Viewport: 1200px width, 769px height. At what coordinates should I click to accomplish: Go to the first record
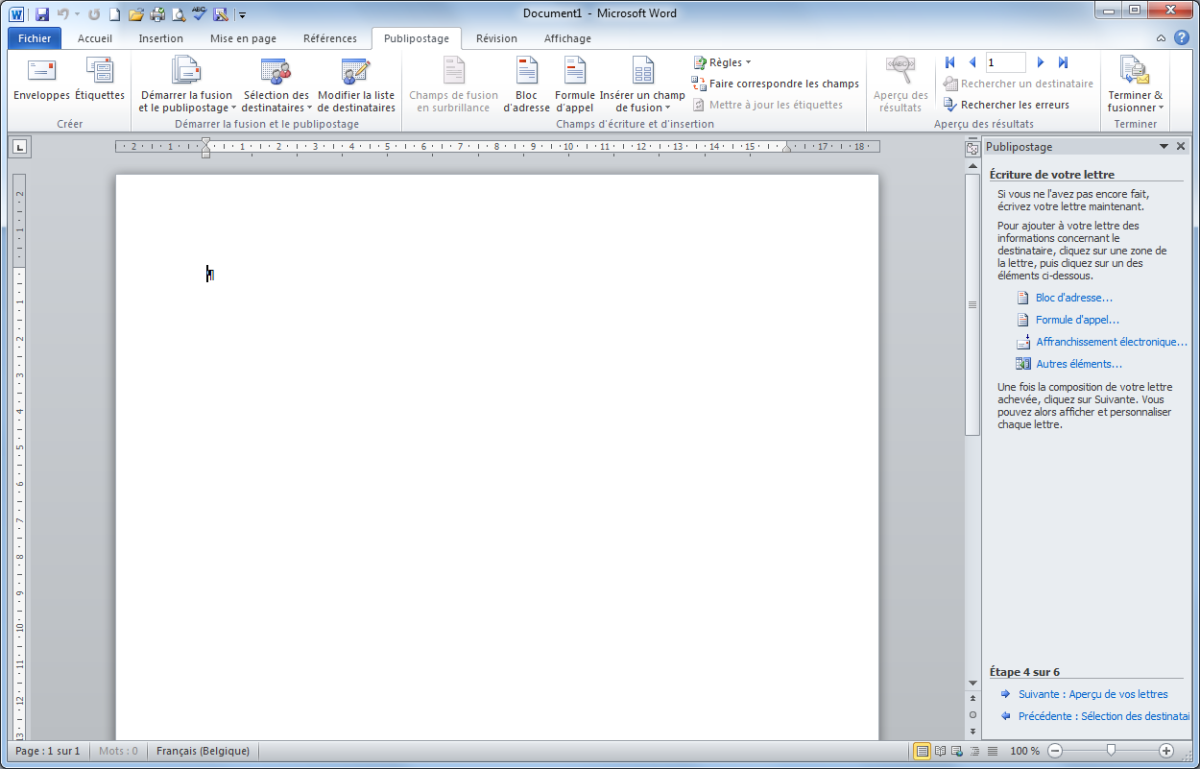point(950,62)
